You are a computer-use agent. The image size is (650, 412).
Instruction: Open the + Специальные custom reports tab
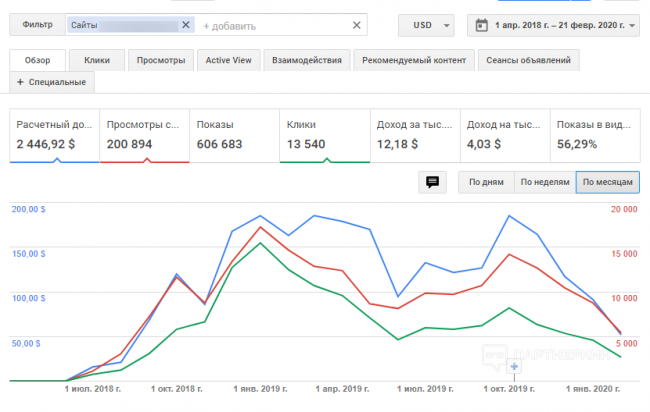51,81
